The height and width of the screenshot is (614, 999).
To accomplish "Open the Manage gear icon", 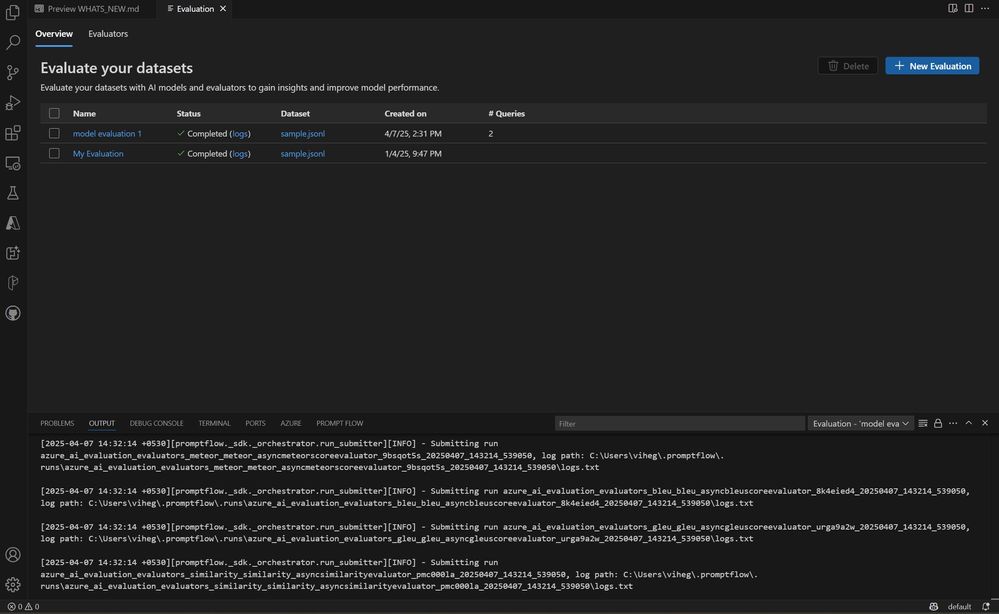I will (x=13, y=584).
